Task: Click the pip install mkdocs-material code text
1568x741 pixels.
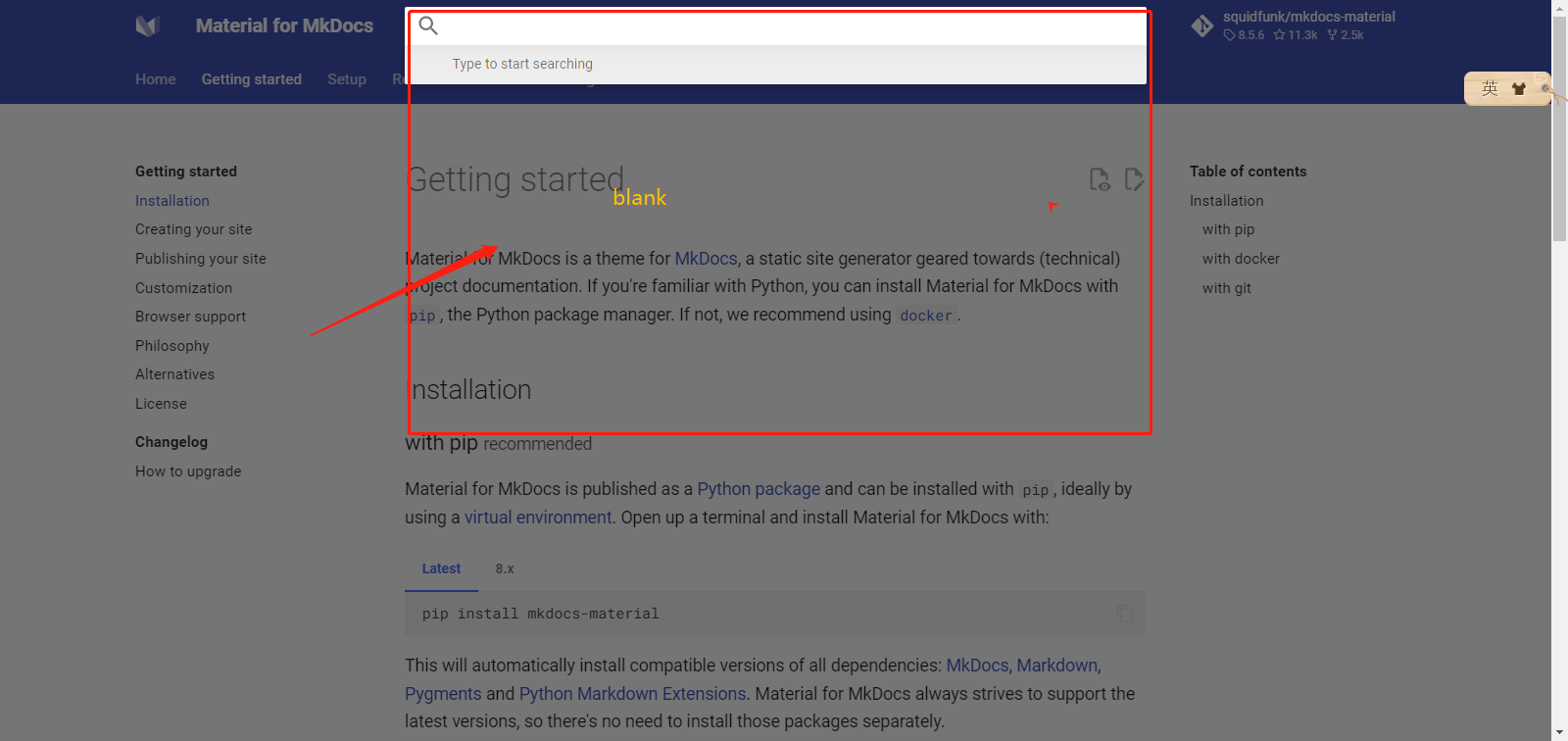Action: tap(541, 614)
